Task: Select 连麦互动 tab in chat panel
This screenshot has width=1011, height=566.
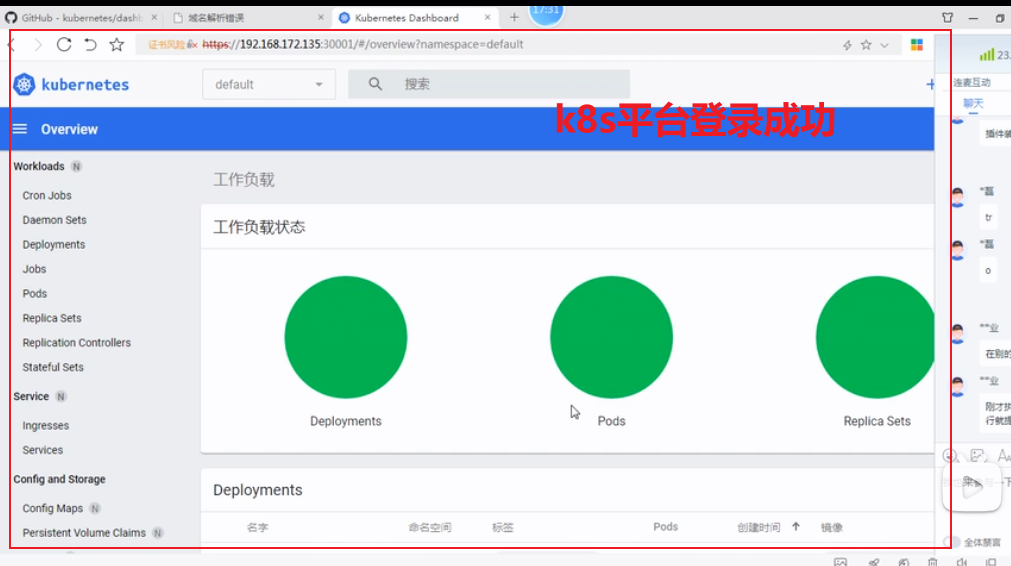Action: (972, 83)
